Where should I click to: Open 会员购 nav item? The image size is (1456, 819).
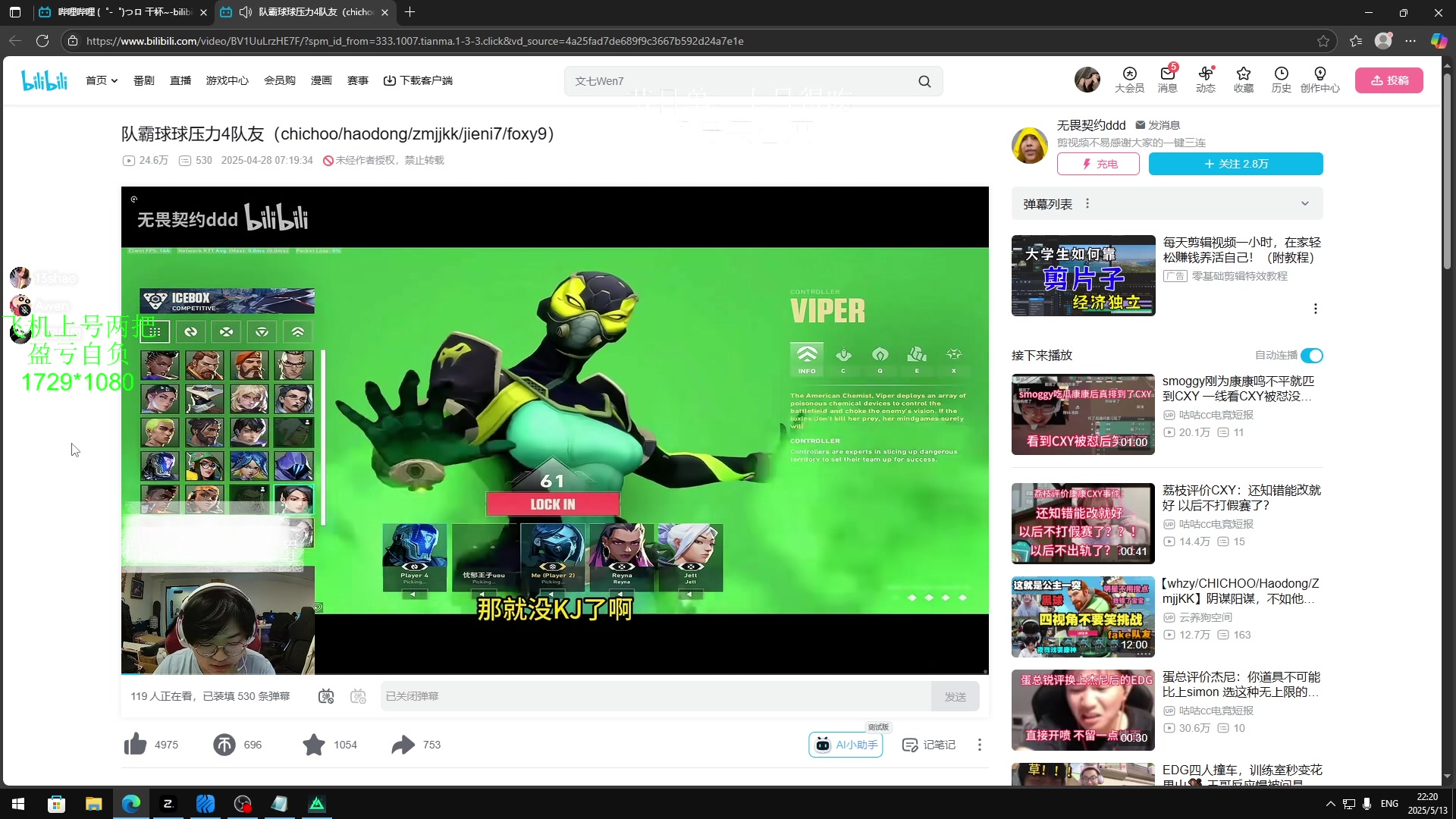(x=280, y=80)
